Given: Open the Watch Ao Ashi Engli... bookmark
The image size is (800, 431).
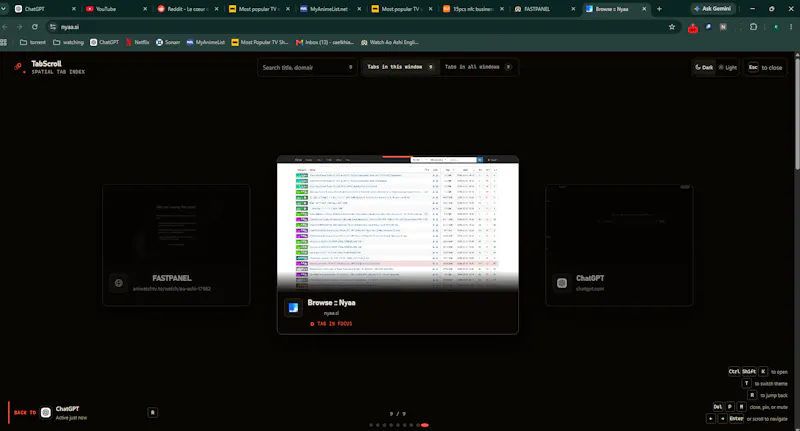Looking at the screenshot, I should click(x=390, y=42).
